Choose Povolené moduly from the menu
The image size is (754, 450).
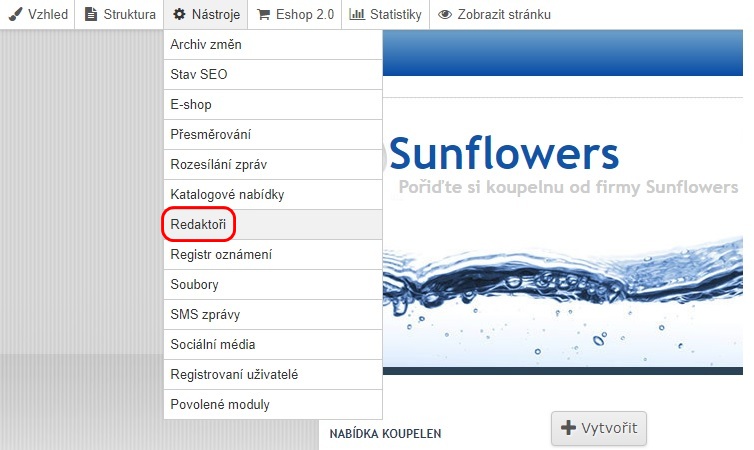273,404
